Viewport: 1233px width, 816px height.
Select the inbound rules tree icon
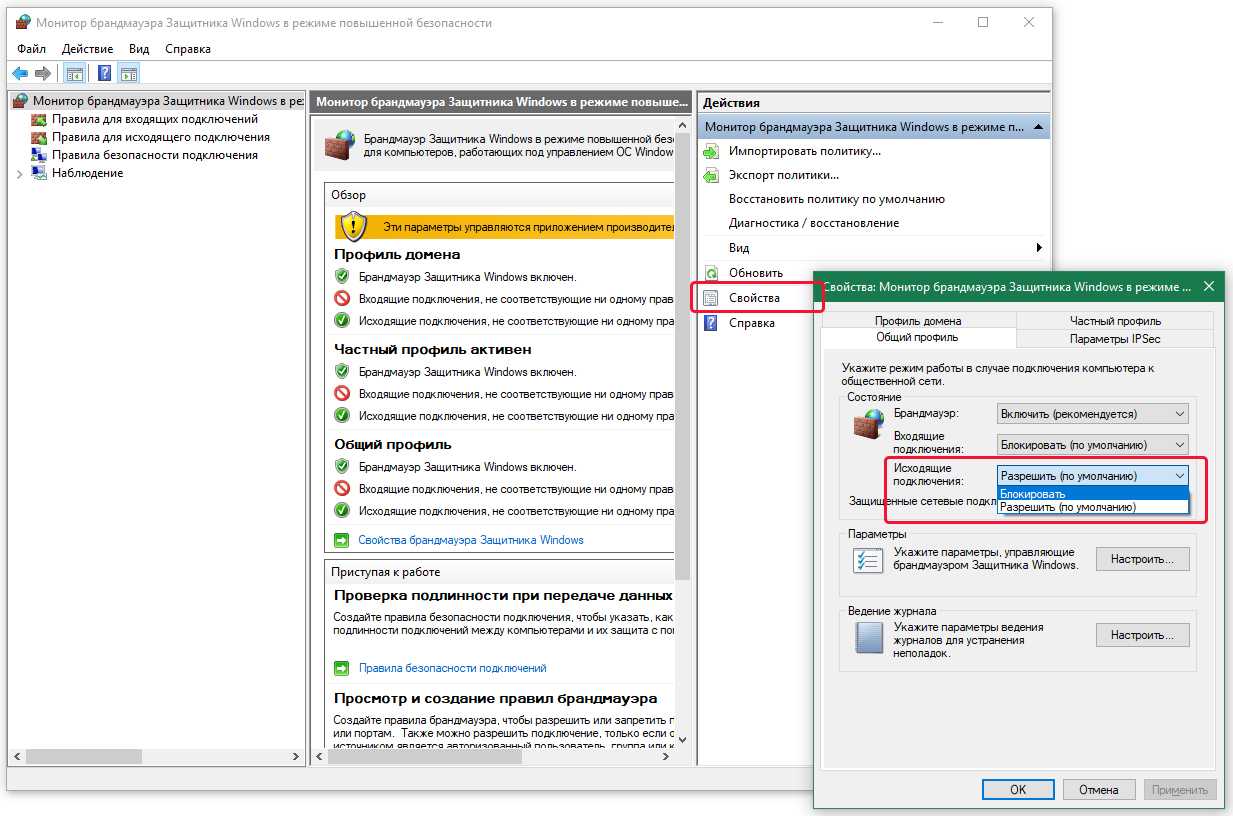click(x=39, y=119)
